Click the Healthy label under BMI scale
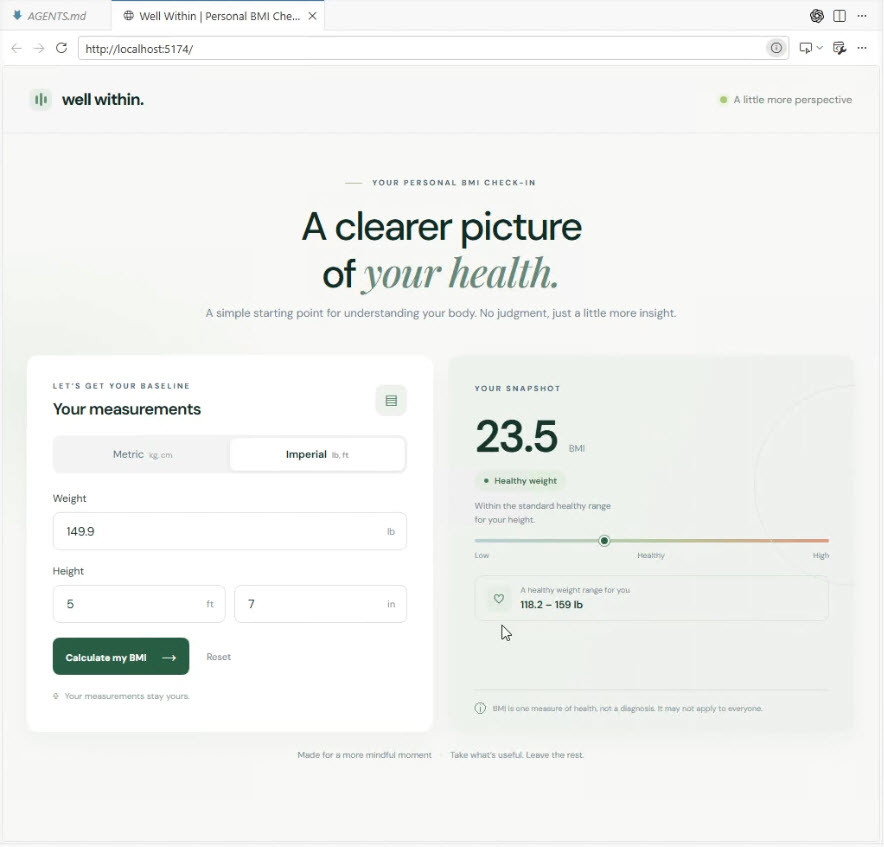The height and width of the screenshot is (847, 884). pos(651,556)
